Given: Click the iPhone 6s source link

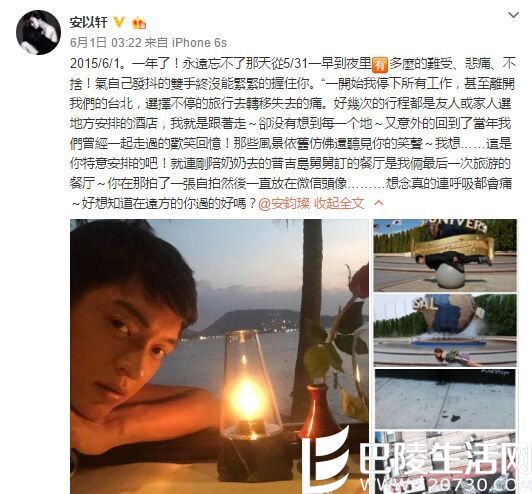Looking at the screenshot, I should 199,42.
